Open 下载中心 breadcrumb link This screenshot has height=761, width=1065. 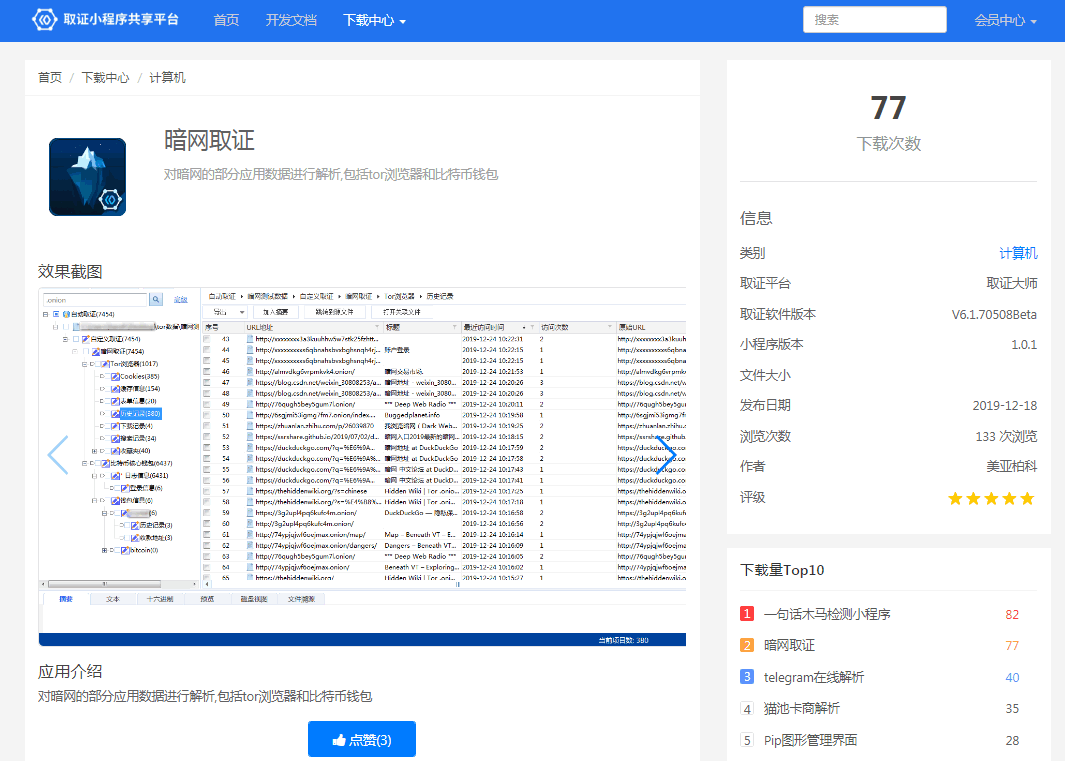(105, 77)
